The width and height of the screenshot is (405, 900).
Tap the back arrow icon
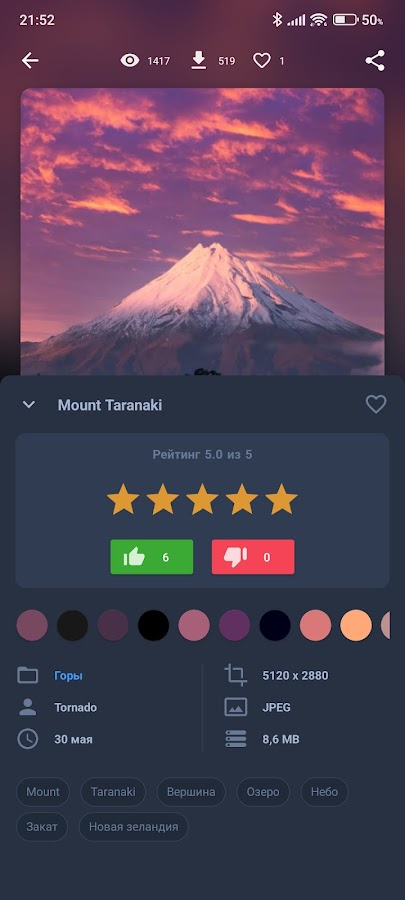coord(30,60)
